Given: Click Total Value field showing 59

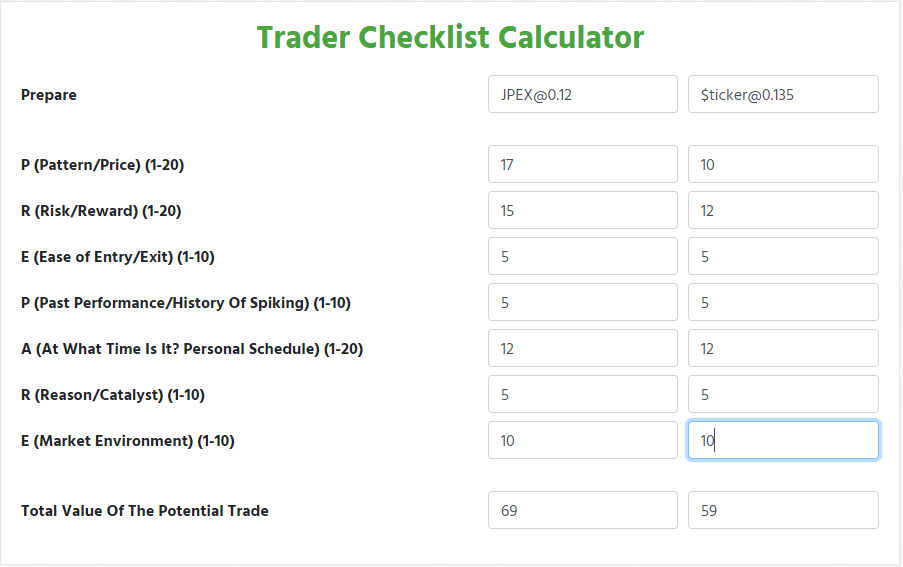Looking at the screenshot, I should [x=783, y=510].
